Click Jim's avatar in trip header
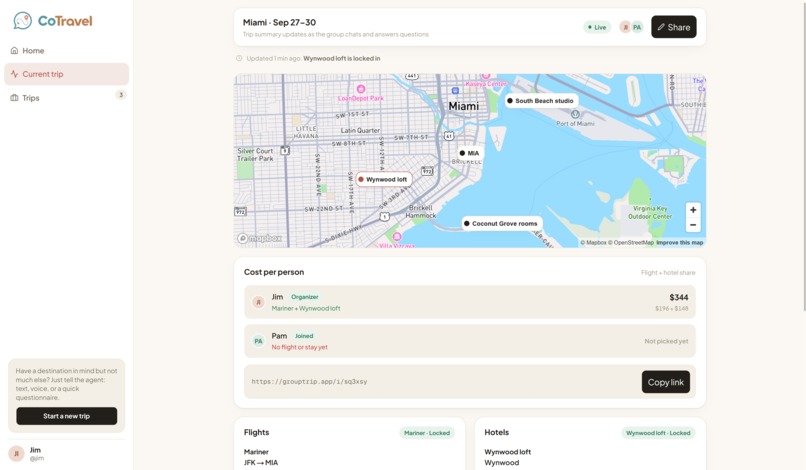Viewport: 806px width, 470px height. pos(625,27)
